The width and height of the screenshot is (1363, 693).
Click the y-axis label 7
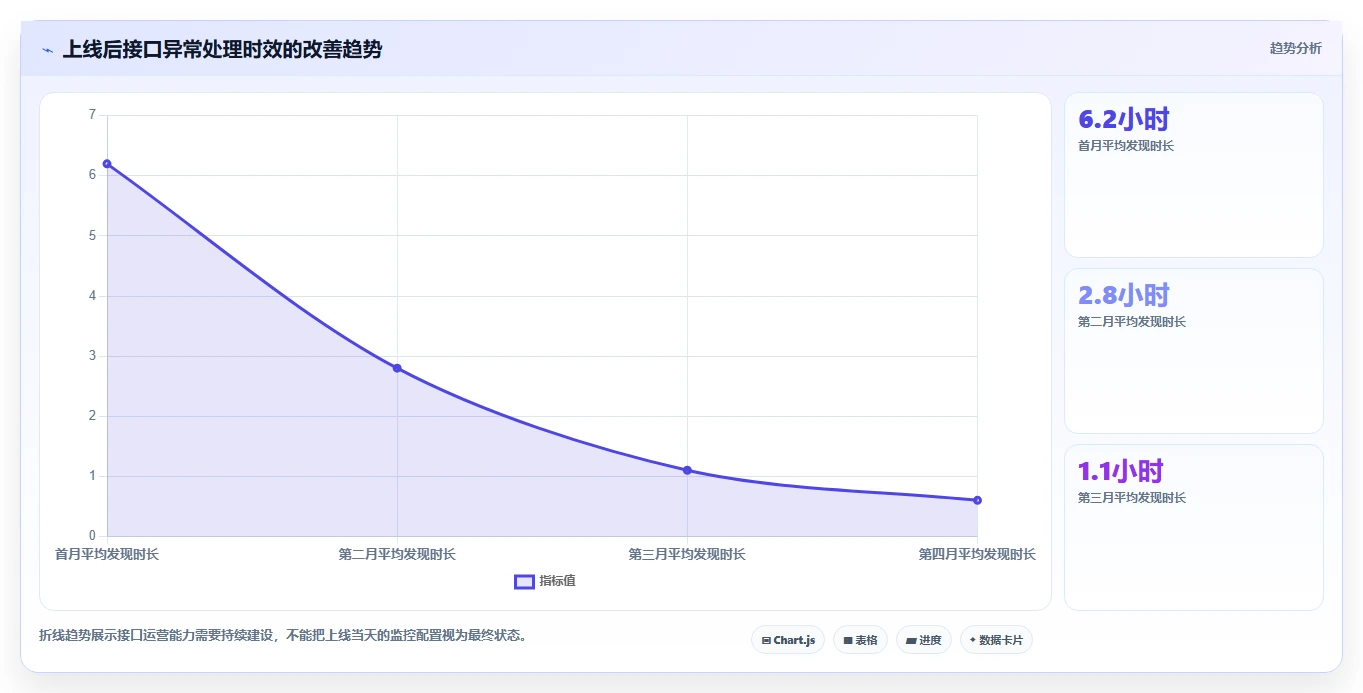click(92, 115)
